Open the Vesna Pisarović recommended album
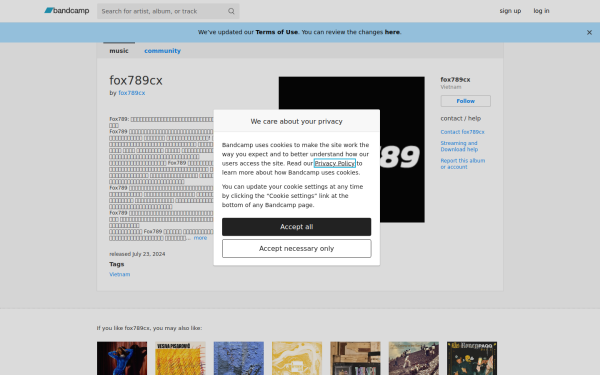 tap(180, 358)
